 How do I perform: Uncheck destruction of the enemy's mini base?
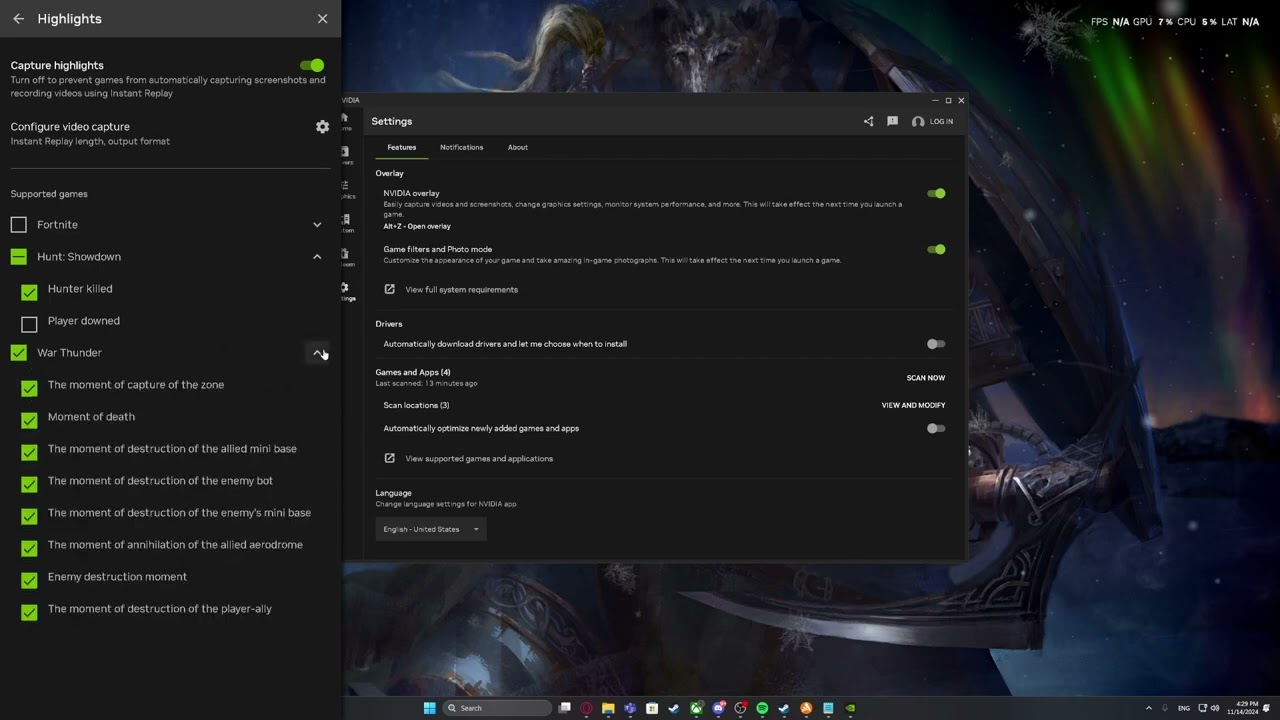pos(29,516)
